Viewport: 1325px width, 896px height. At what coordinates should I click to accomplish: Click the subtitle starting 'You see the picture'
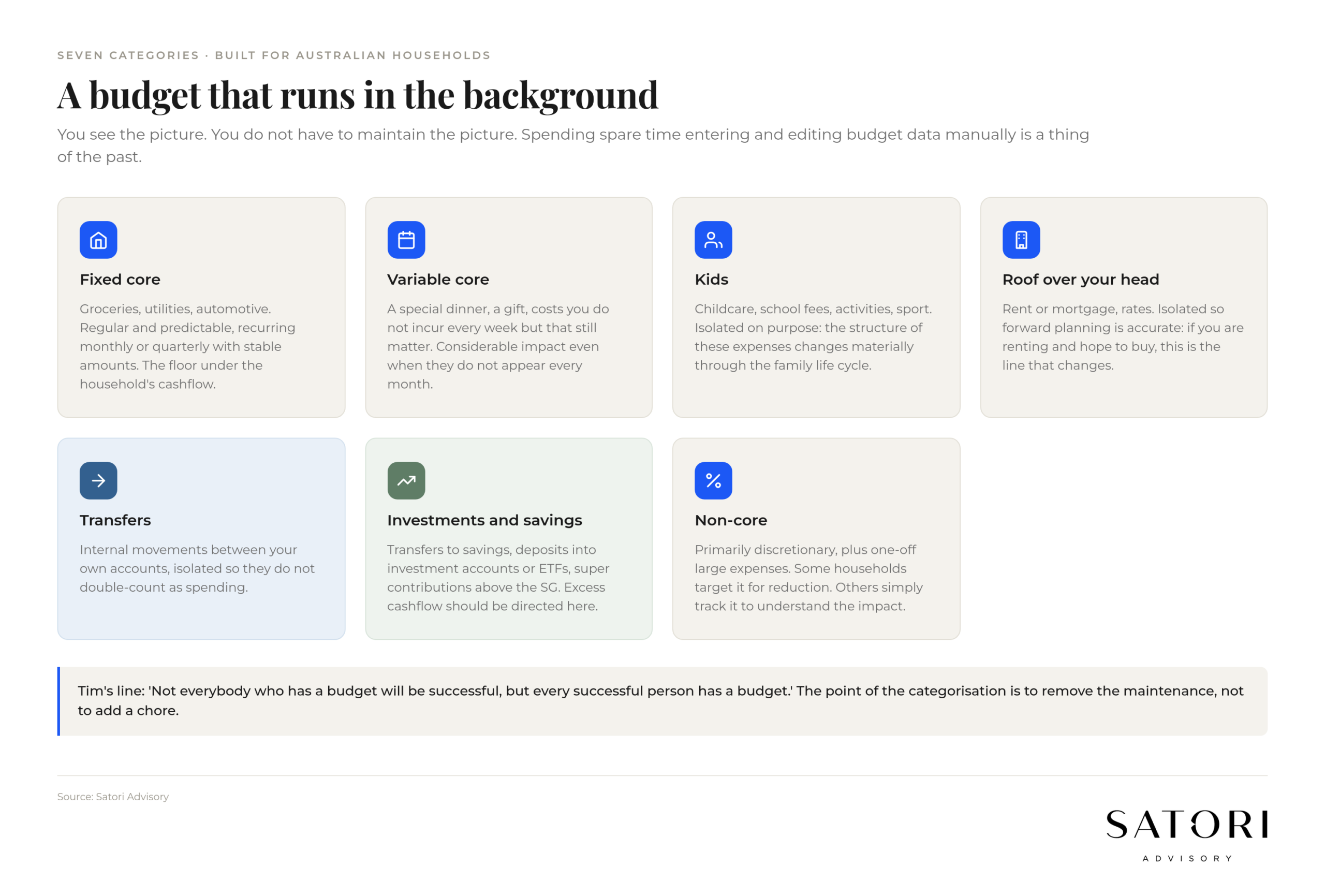(573, 145)
